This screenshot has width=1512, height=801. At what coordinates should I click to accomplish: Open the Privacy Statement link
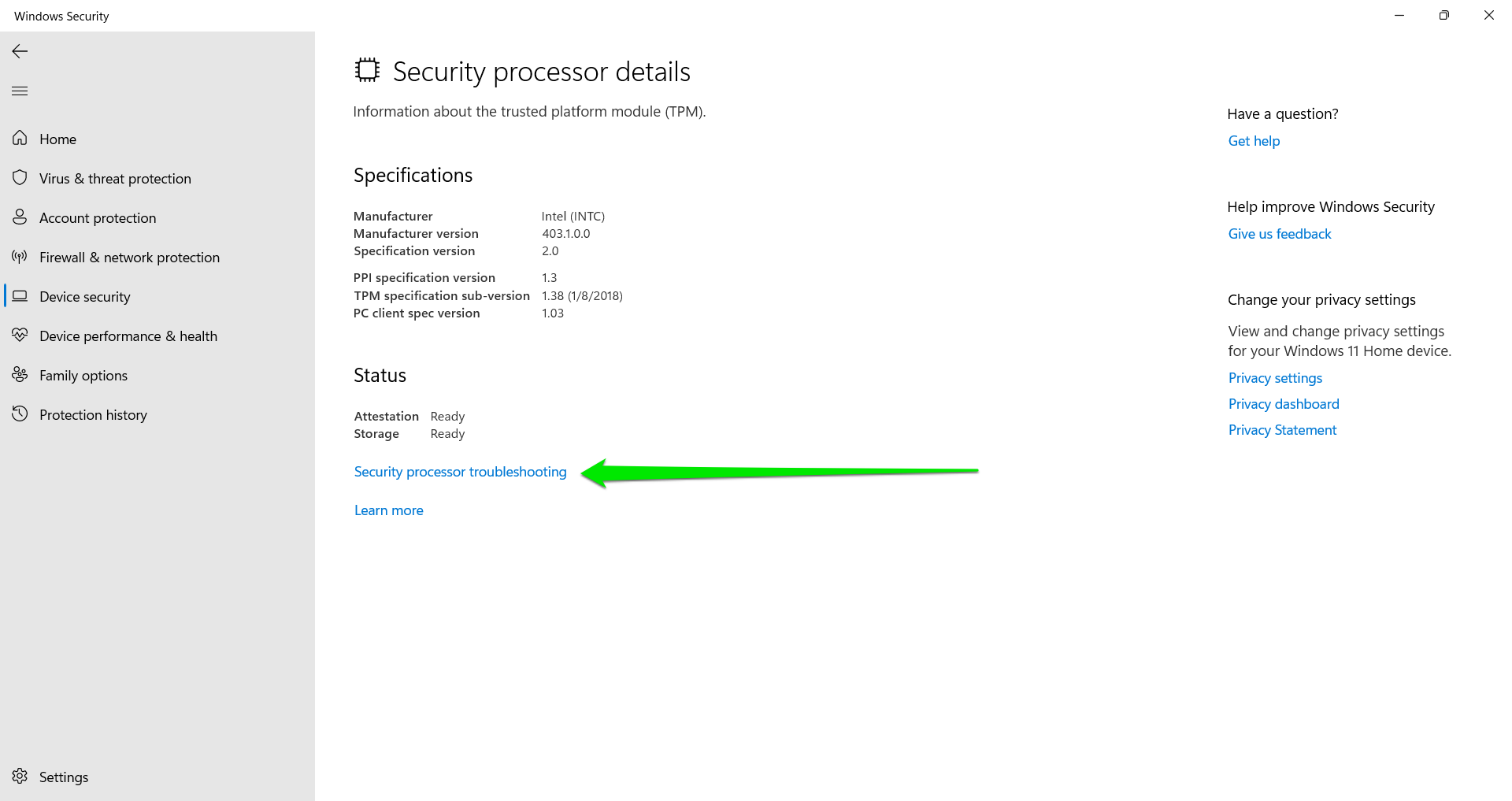(1282, 430)
